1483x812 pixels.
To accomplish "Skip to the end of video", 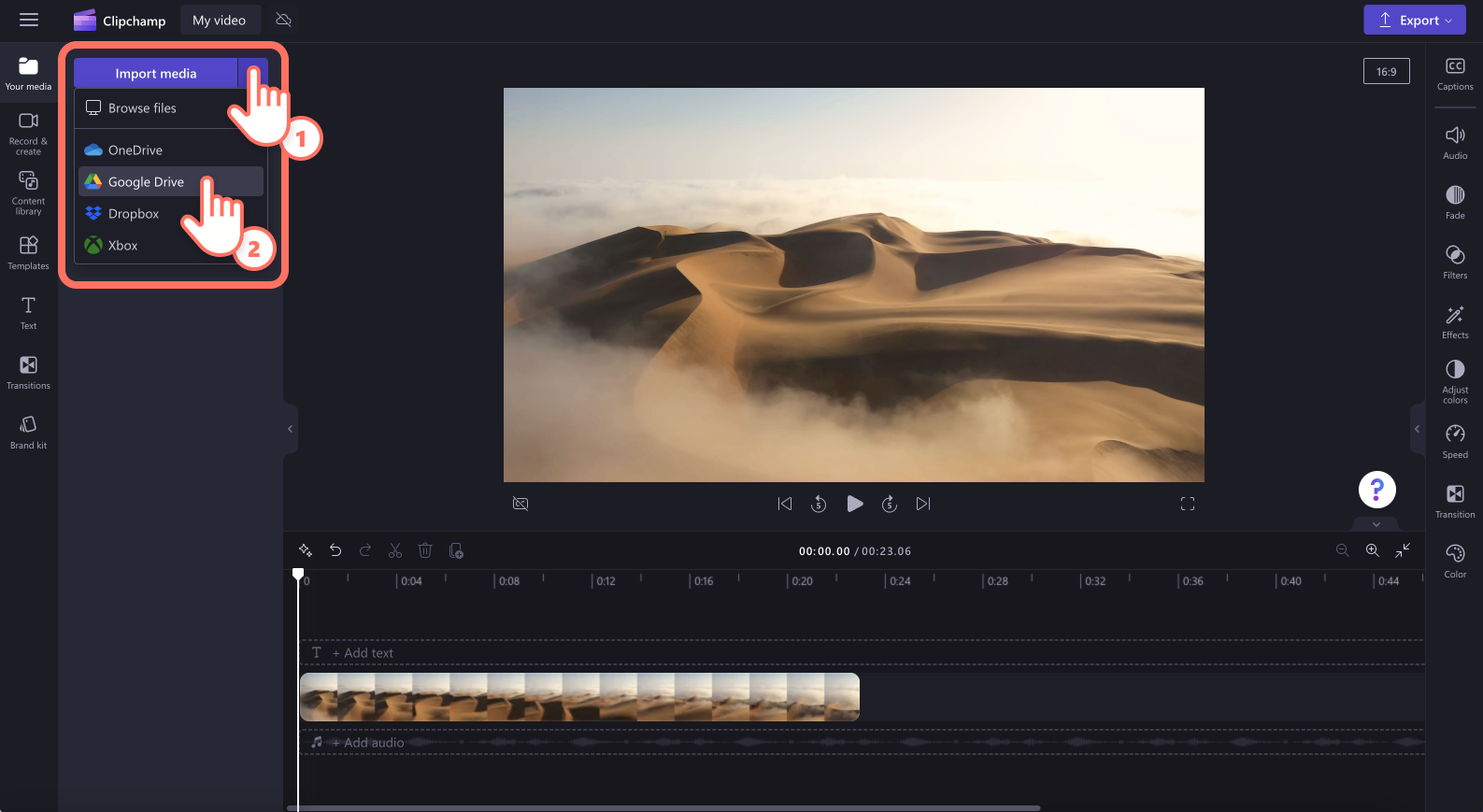I will pos(923,504).
